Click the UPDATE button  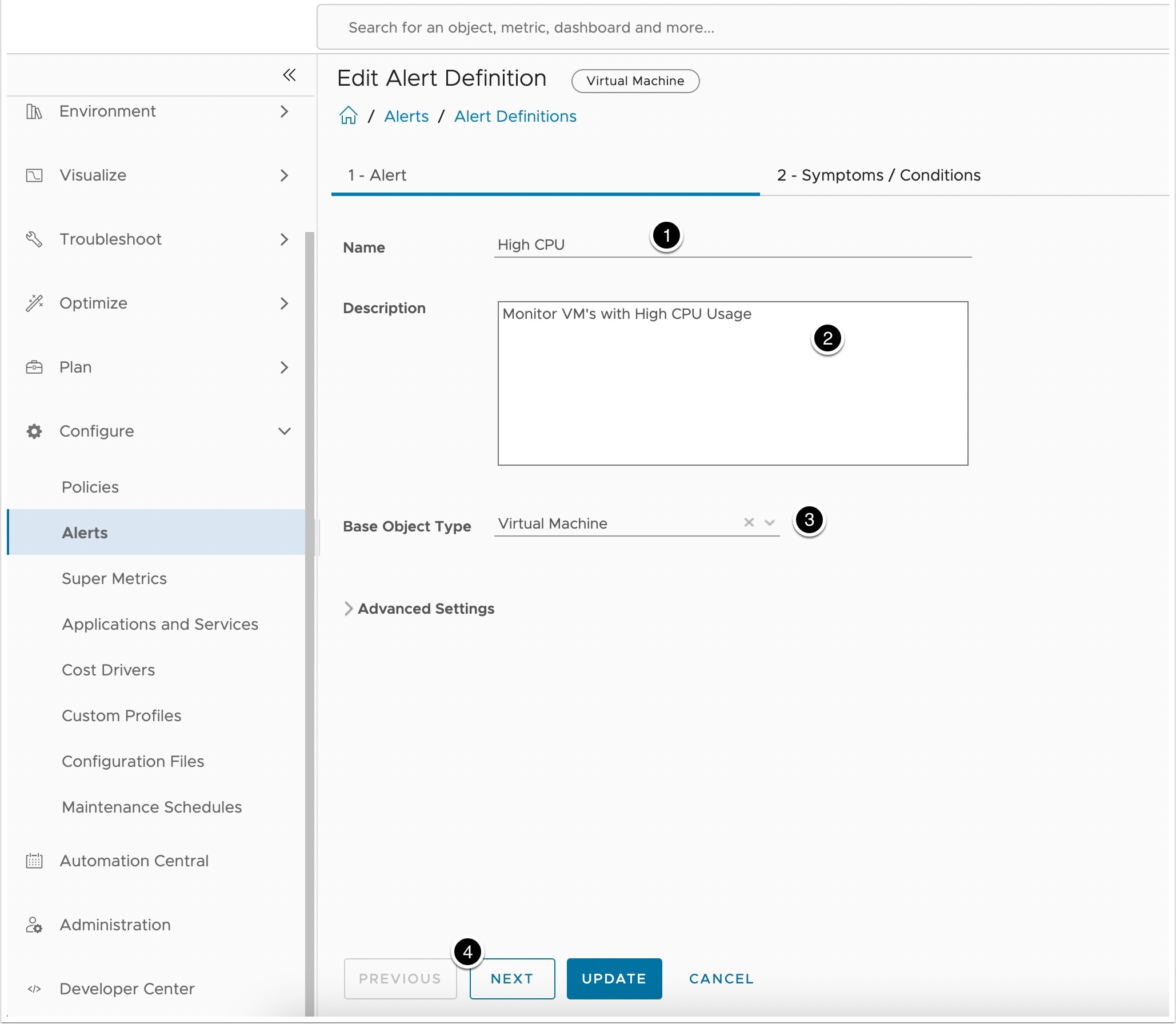pyautogui.click(x=614, y=979)
